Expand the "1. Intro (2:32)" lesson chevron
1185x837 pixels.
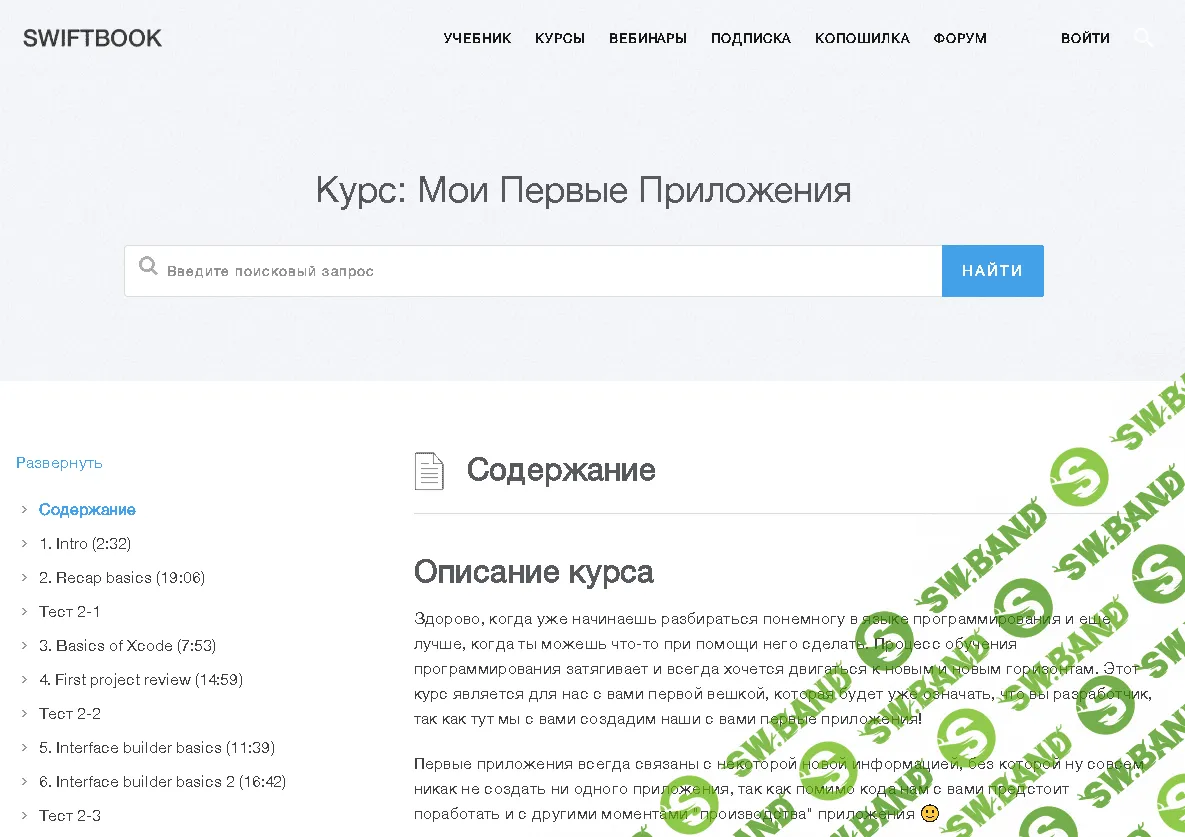[23, 543]
